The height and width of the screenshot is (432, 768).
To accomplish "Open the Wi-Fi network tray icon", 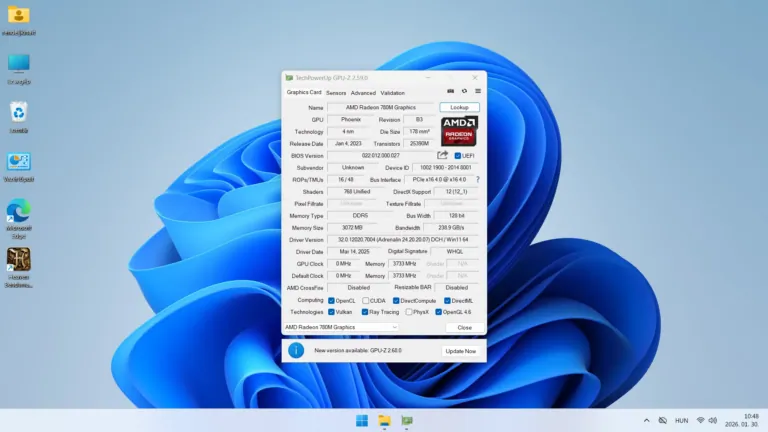I will click(700, 421).
